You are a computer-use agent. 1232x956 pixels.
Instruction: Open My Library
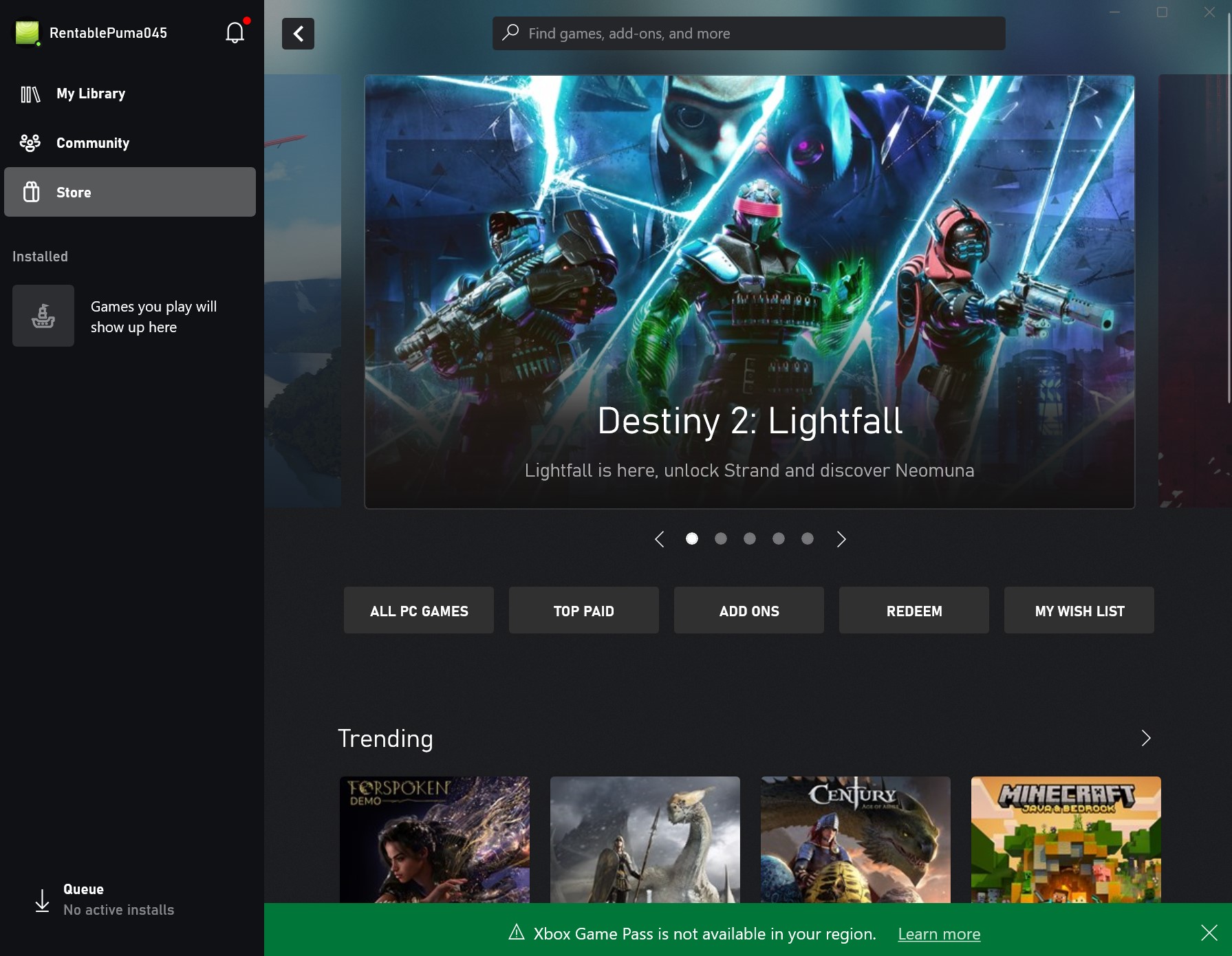pos(130,94)
